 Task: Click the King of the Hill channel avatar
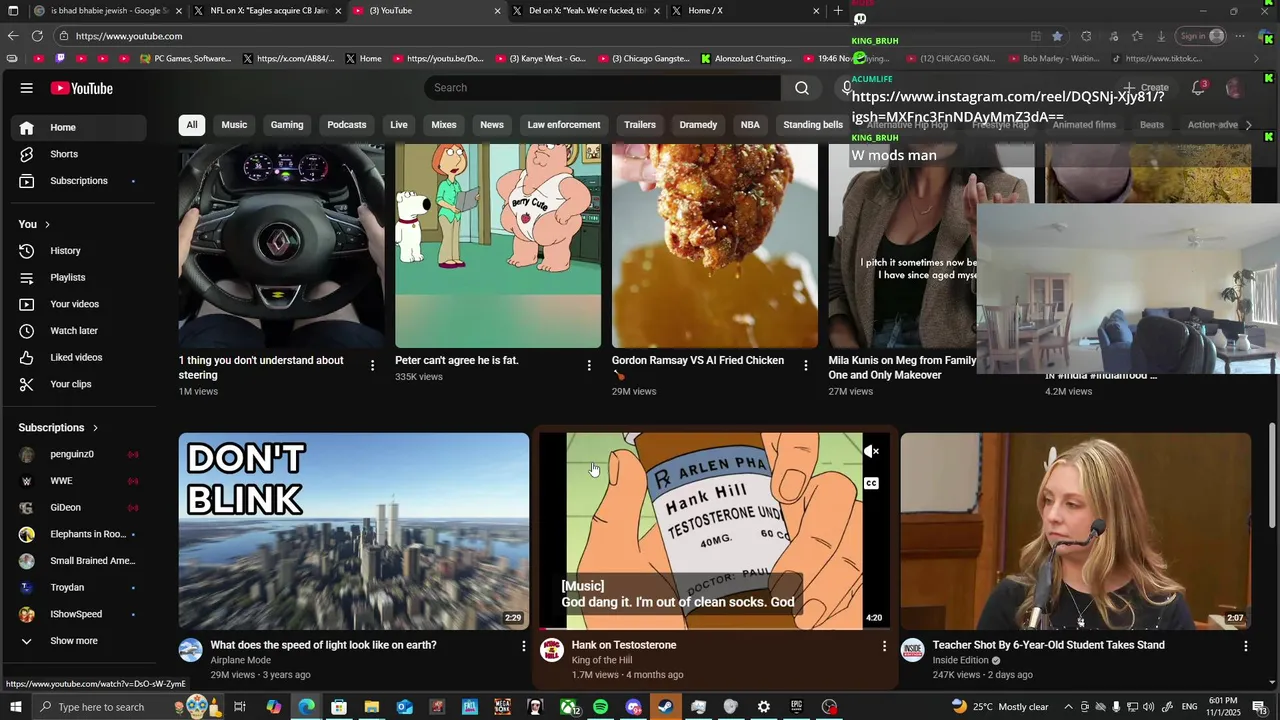coord(551,650)
